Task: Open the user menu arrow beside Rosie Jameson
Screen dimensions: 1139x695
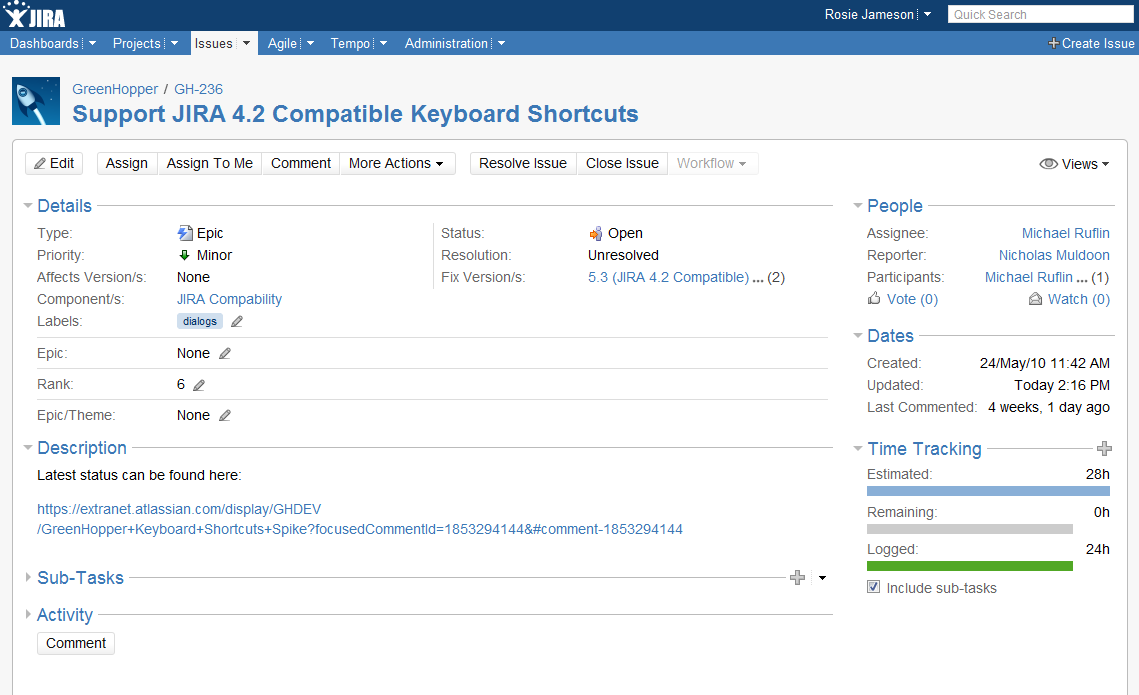Action: [928, 15]
